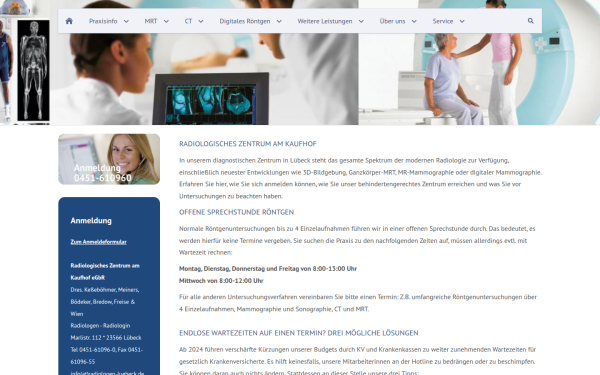Click the MRI scanner patient header image
Image resolution: width=600 pixels, height=375 pixels.
click(479, 62)
